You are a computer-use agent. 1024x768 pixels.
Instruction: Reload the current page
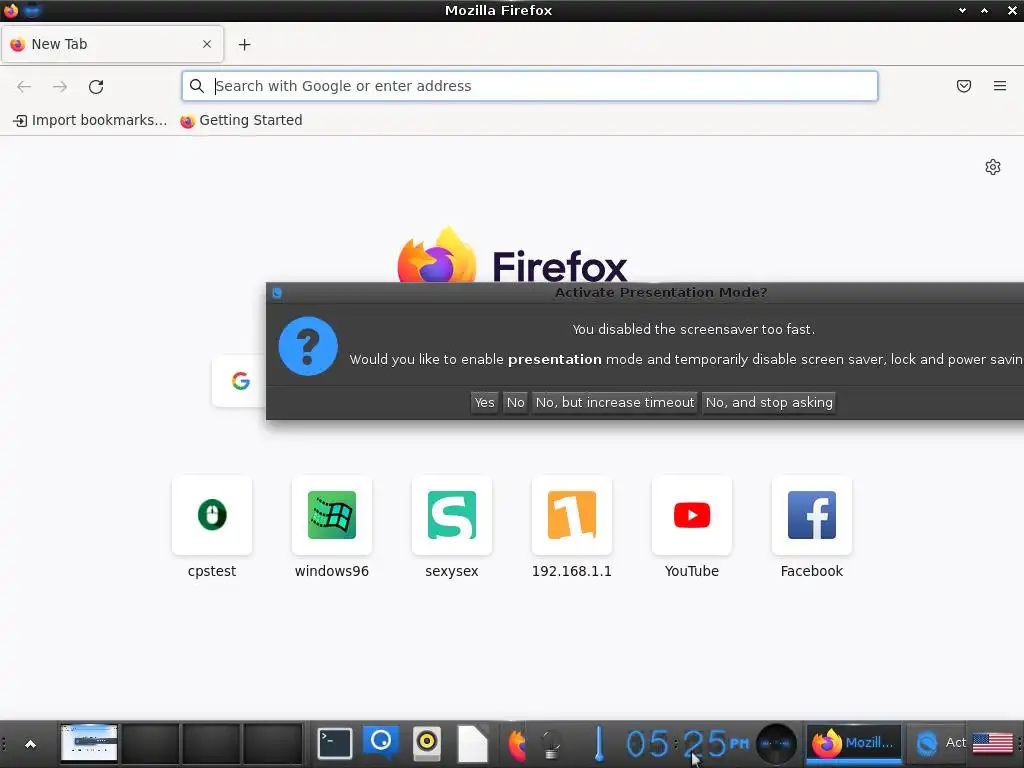[96, 86]
